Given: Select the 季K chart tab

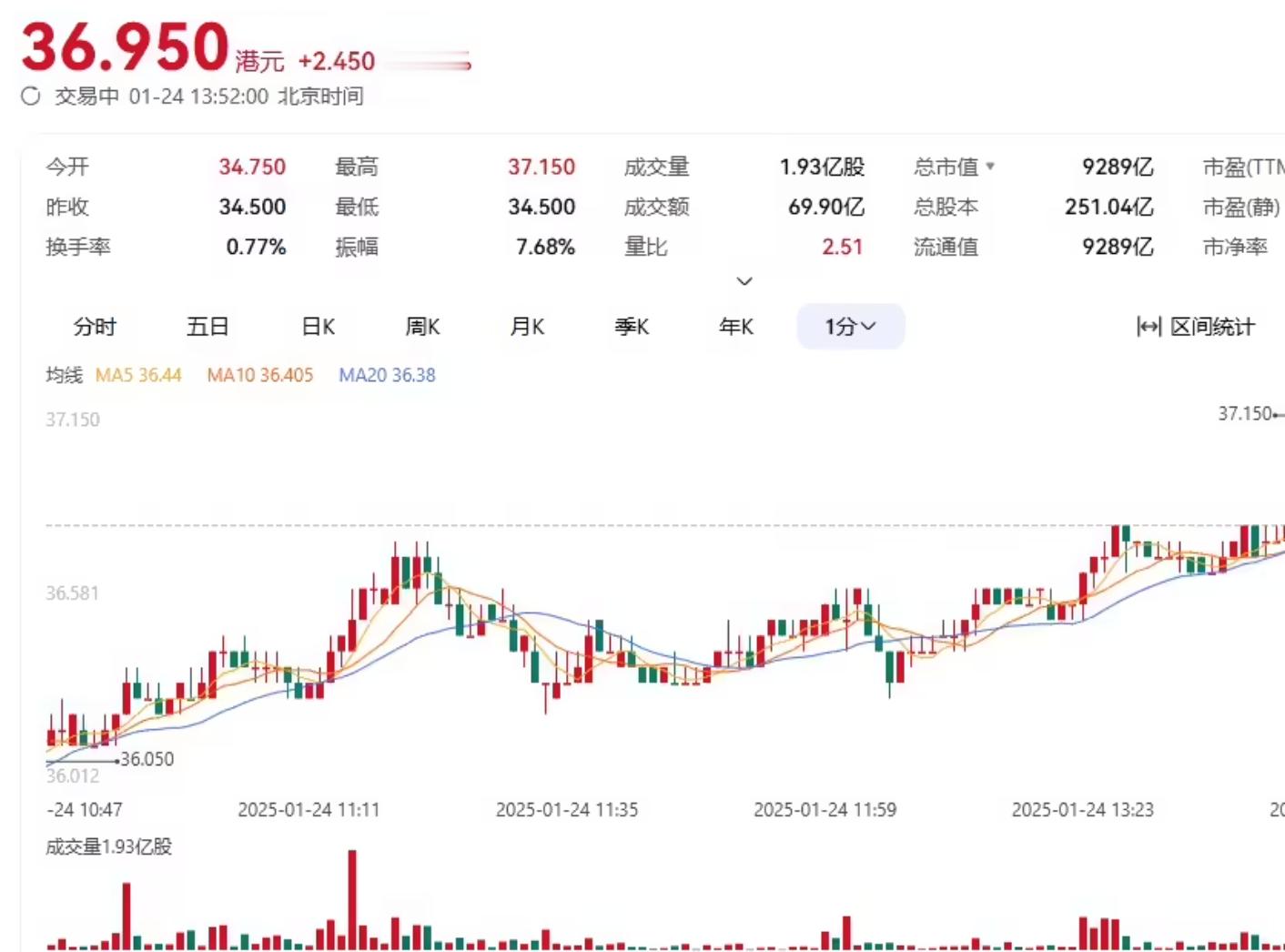Looking at the screenshot, I should [632, 327].
